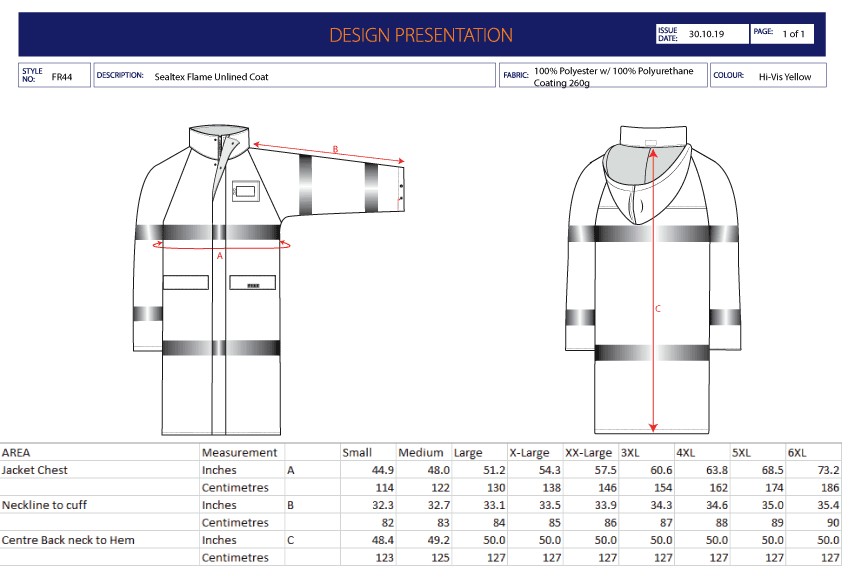Click the neckline-to-cuff value 33.9

[x=606, y=505]
